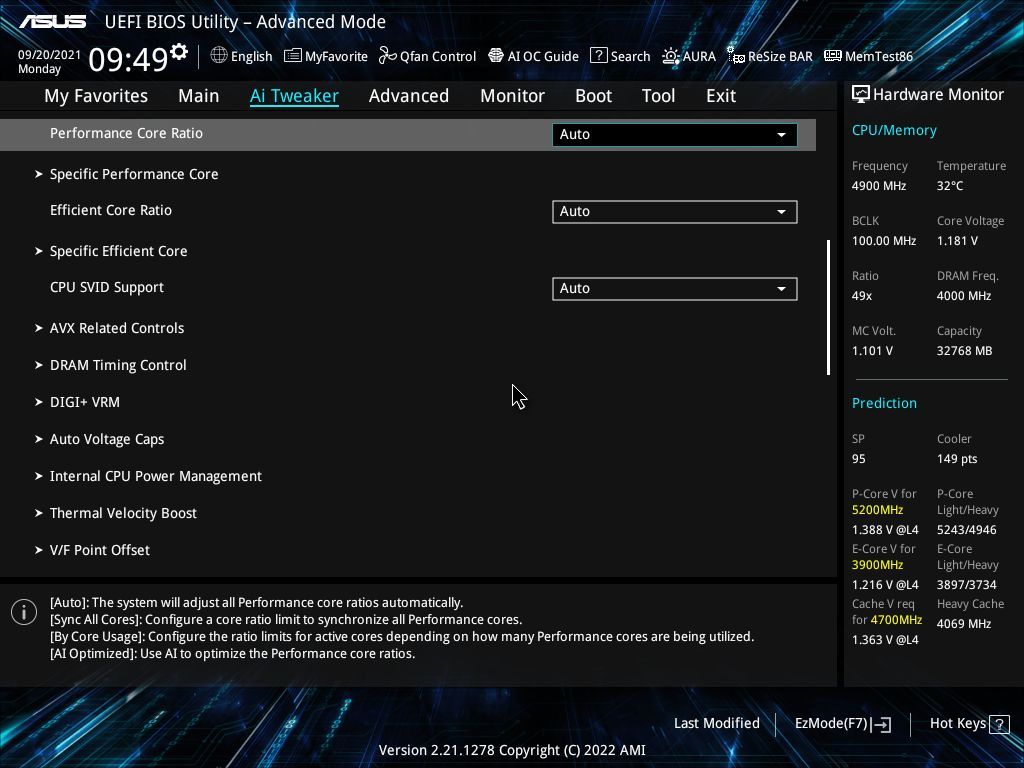Switch to My Favorites tab
1024x768 pixels.
point(96,96)
